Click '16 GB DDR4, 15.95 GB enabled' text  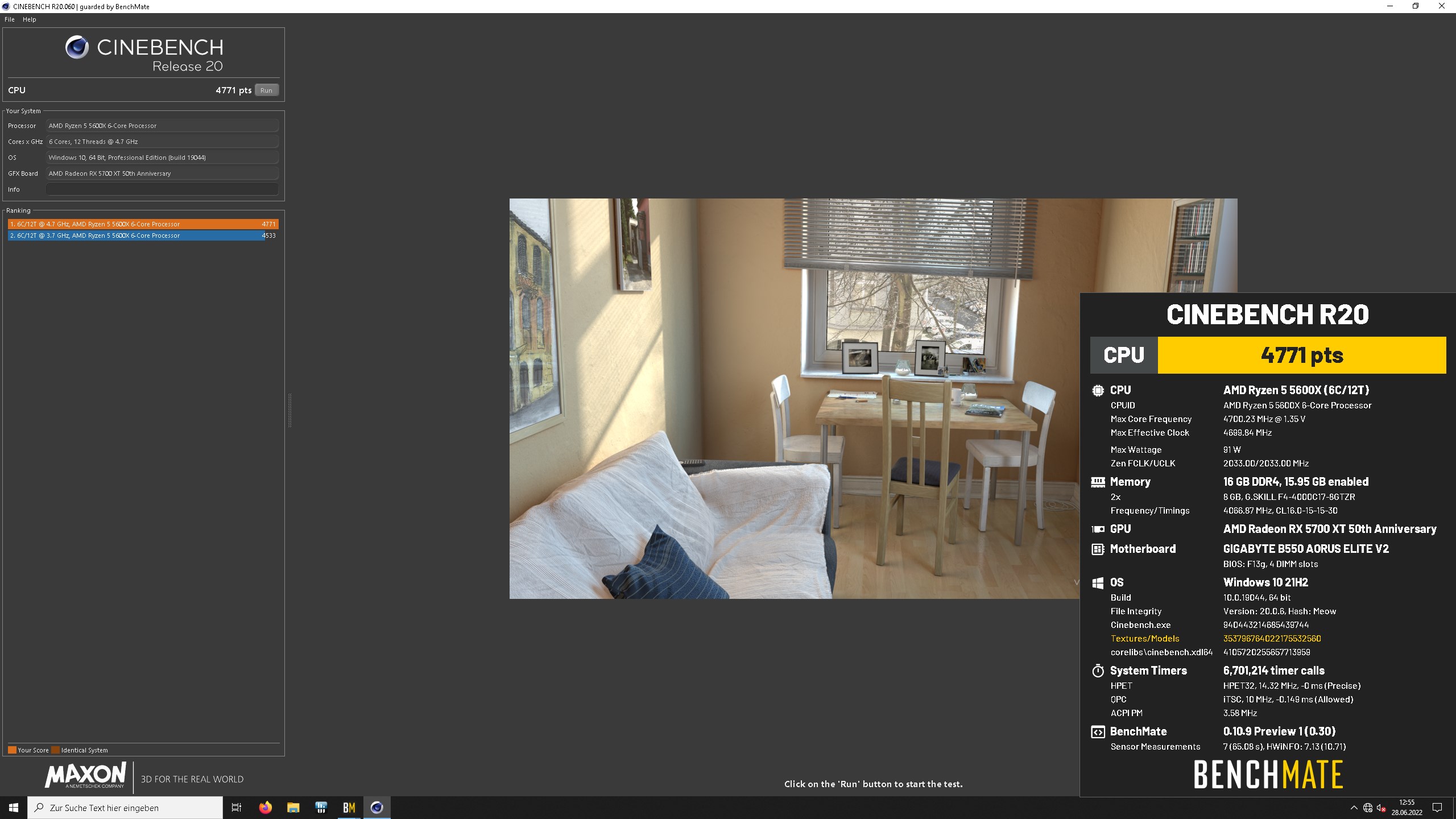pos(1296,482)
